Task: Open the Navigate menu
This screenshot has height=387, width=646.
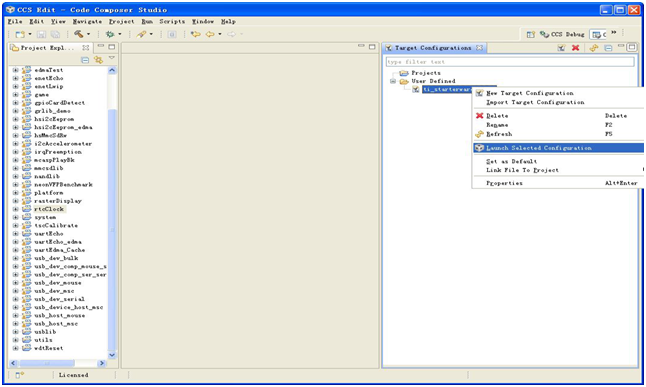Action: tap(87, 21)
